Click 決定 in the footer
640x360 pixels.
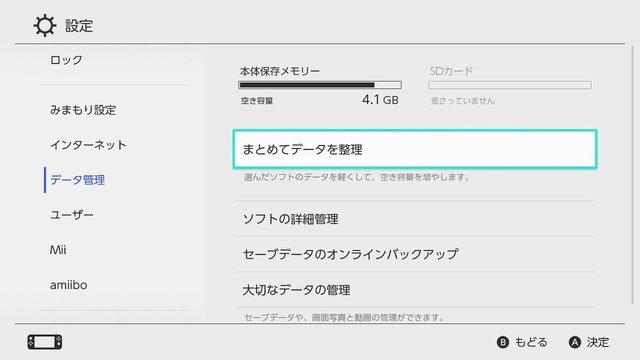tap(598, 342)
